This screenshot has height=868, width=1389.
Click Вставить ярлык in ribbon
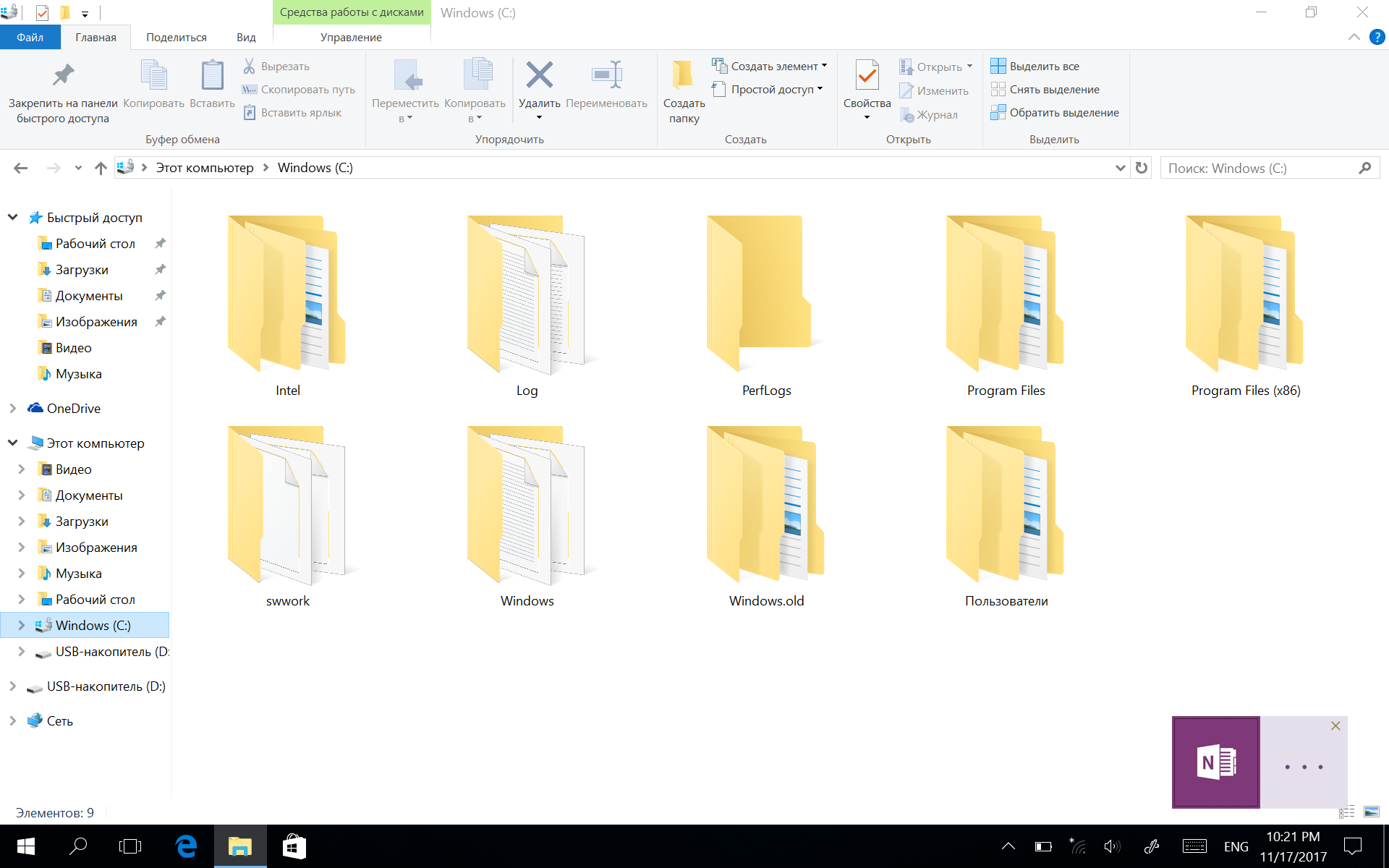tap(292, 112)
